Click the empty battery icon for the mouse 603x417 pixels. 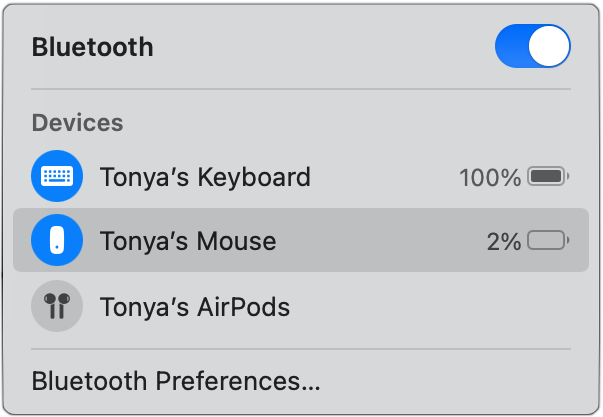pyautogui.click(x=547, y=241)
